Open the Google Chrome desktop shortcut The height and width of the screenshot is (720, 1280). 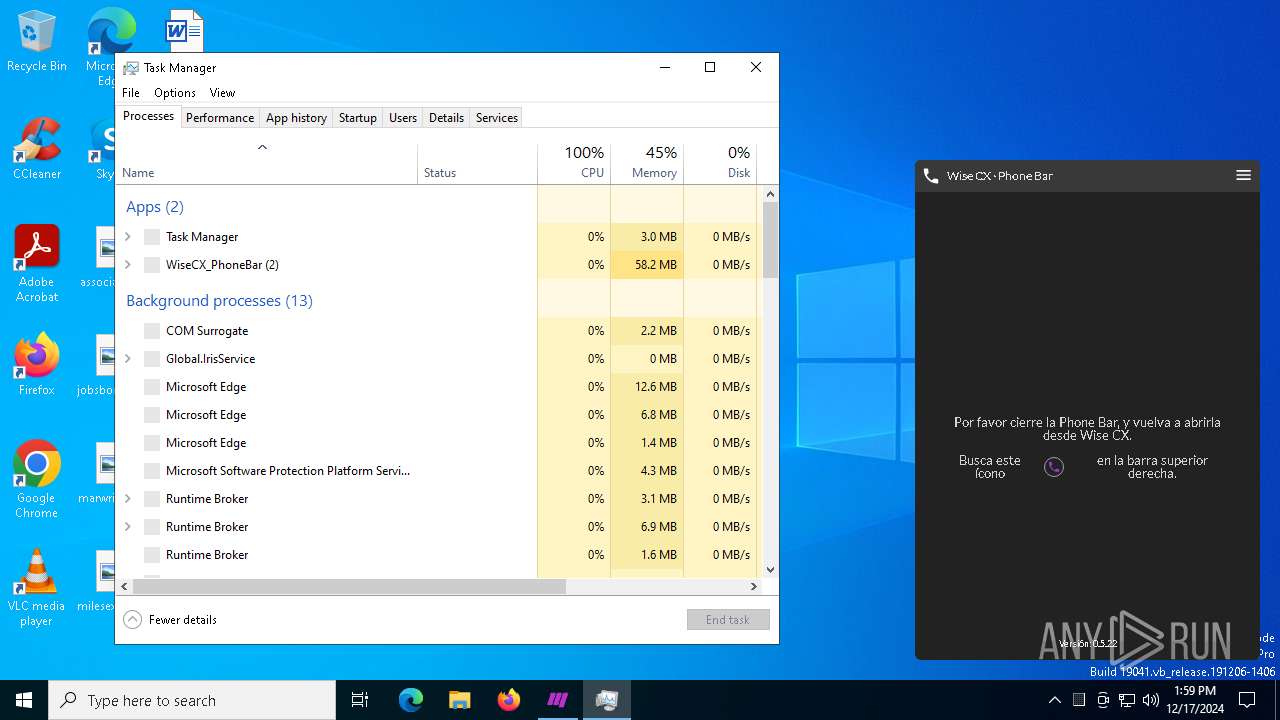(37, 480)
